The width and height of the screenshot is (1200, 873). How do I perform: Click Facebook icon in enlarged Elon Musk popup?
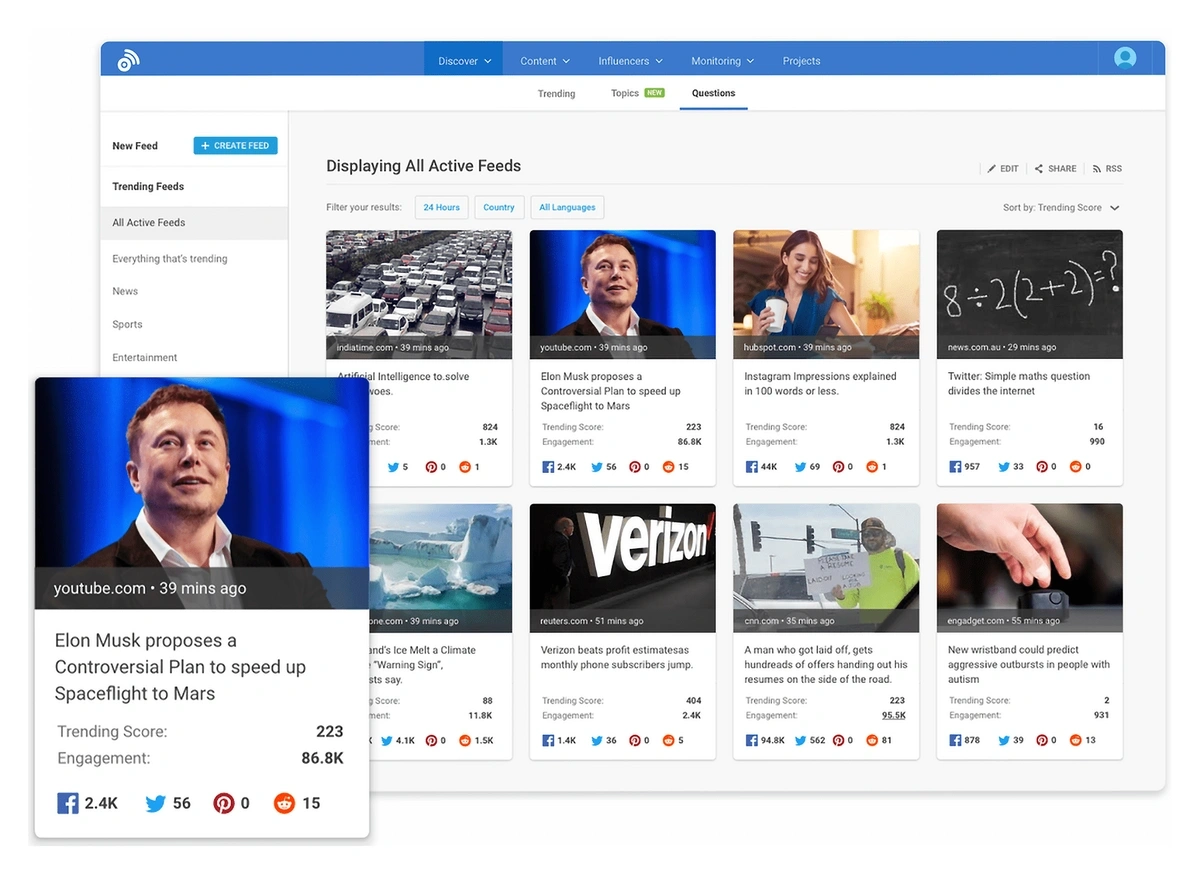tap(68, 803)
